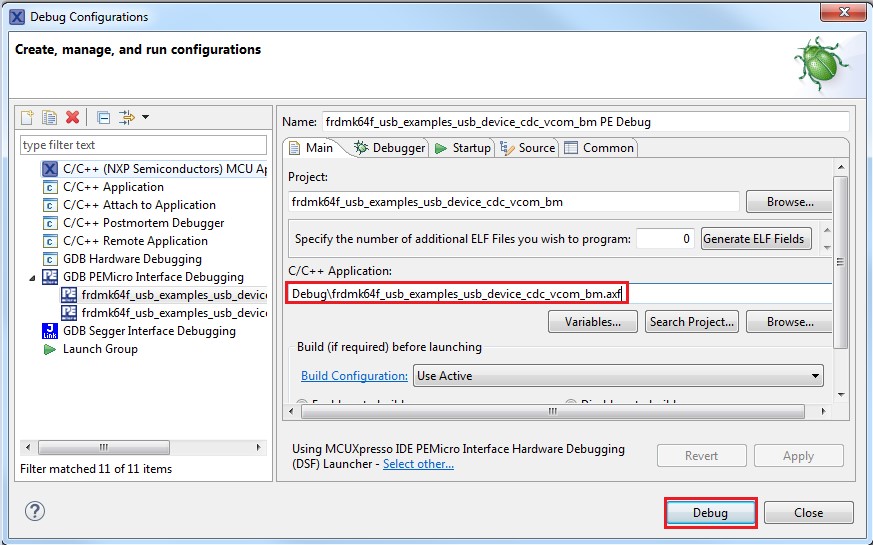Click the New launch configuration icon
Image resolution: width=873 pixels, height=545 pixels.
tap(27, 117)
